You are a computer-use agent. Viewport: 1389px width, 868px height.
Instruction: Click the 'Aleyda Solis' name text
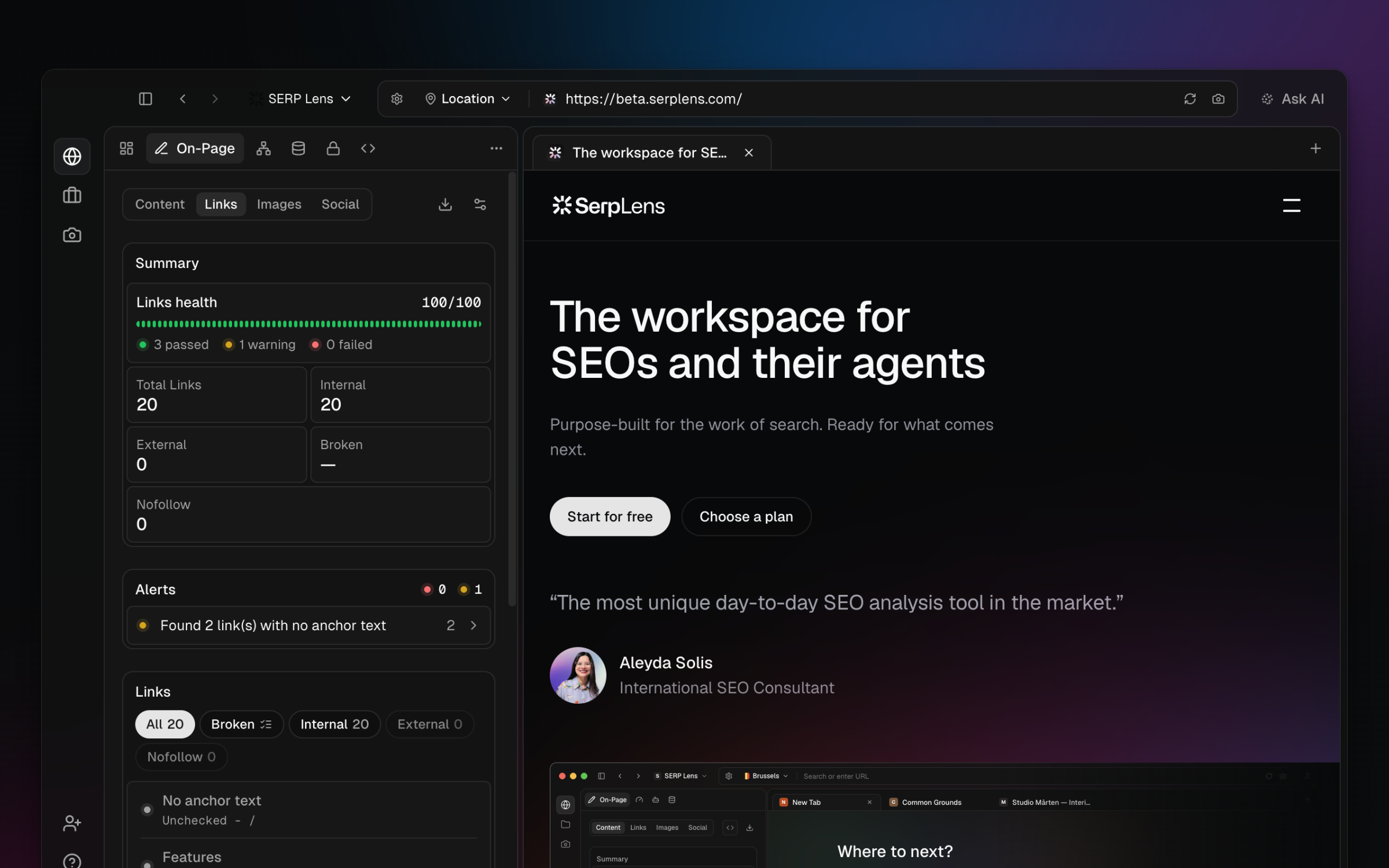[666, 663]
